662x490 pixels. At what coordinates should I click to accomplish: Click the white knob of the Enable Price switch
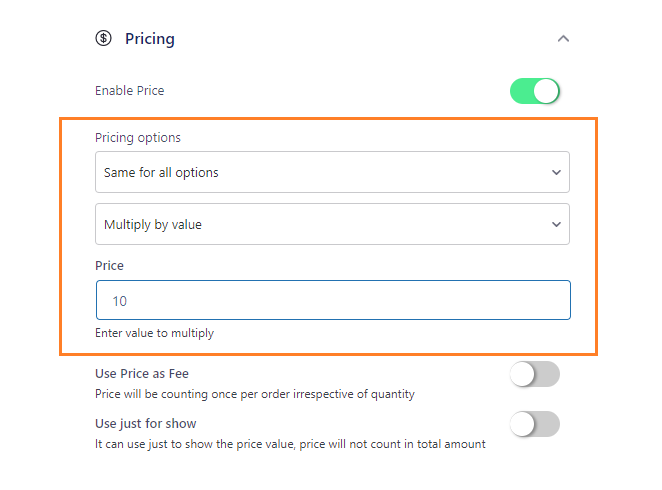point(546,91)
